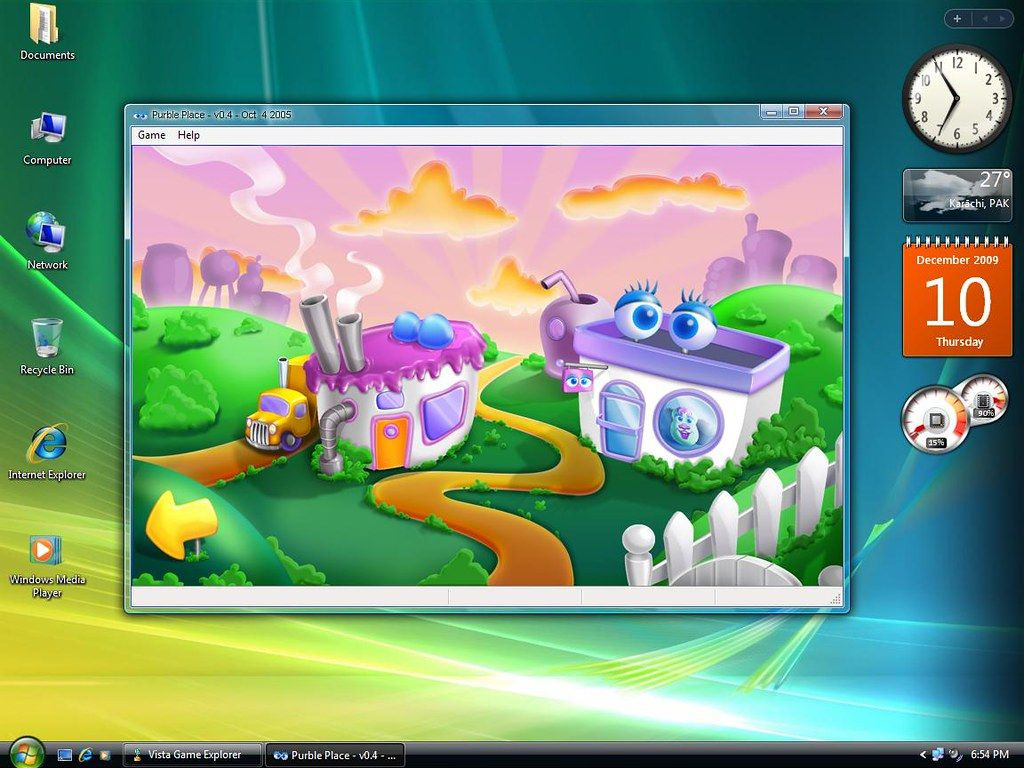Click the December 2009 calendar gadget

pyautogui.click(x=957, y=298)
